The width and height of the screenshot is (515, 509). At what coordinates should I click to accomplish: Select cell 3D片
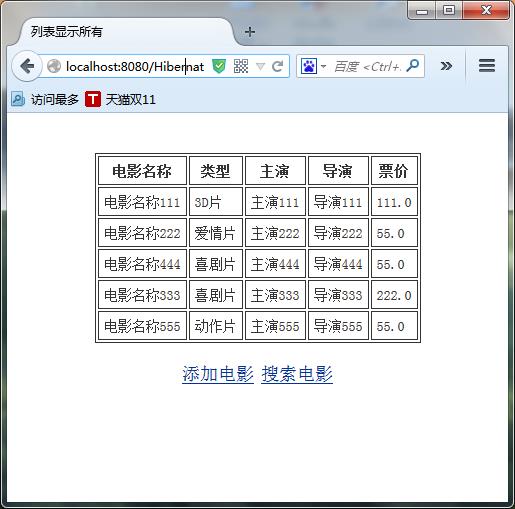pyautogui.click(x=216, y=202)
